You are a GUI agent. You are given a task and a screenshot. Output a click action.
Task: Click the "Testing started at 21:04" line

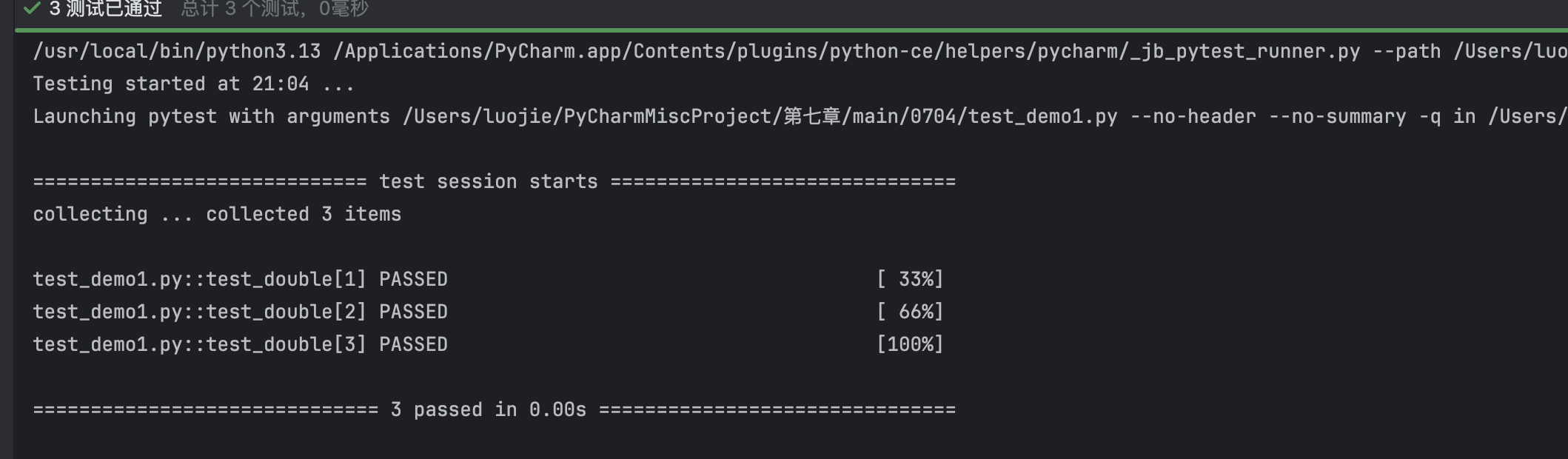click(x=193, y=84)
